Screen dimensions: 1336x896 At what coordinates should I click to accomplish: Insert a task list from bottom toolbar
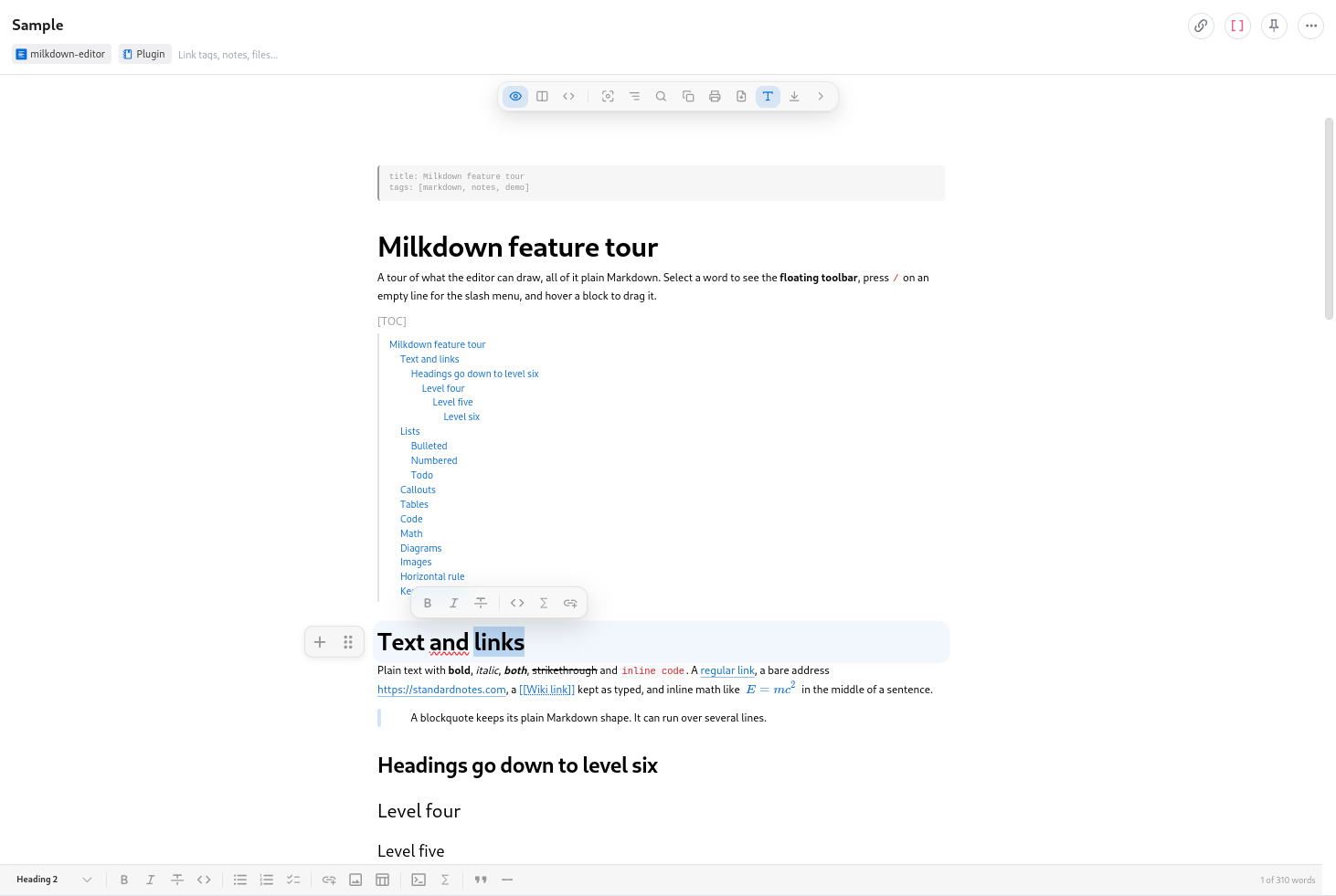click(293, 880)
